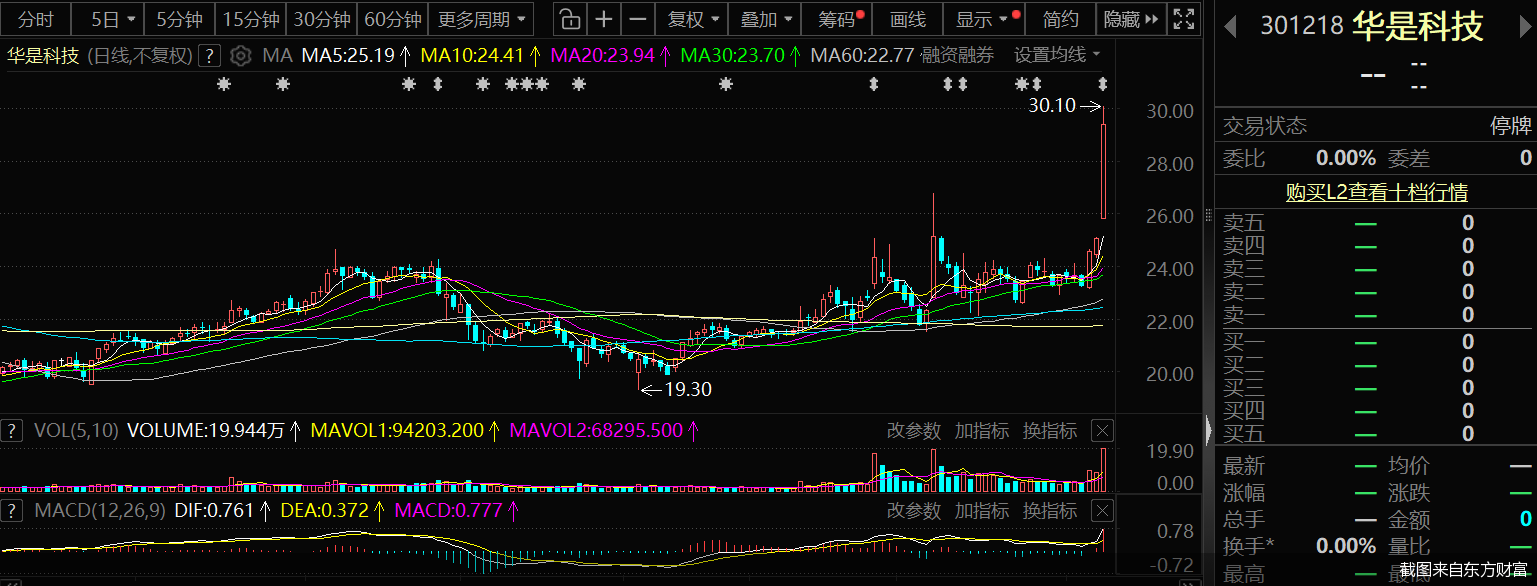Viewport: 1537px width, 586px height.
Task: Open the 叠加 overlay dropdown
Action: pyautogui.click(x=767, y=19)
